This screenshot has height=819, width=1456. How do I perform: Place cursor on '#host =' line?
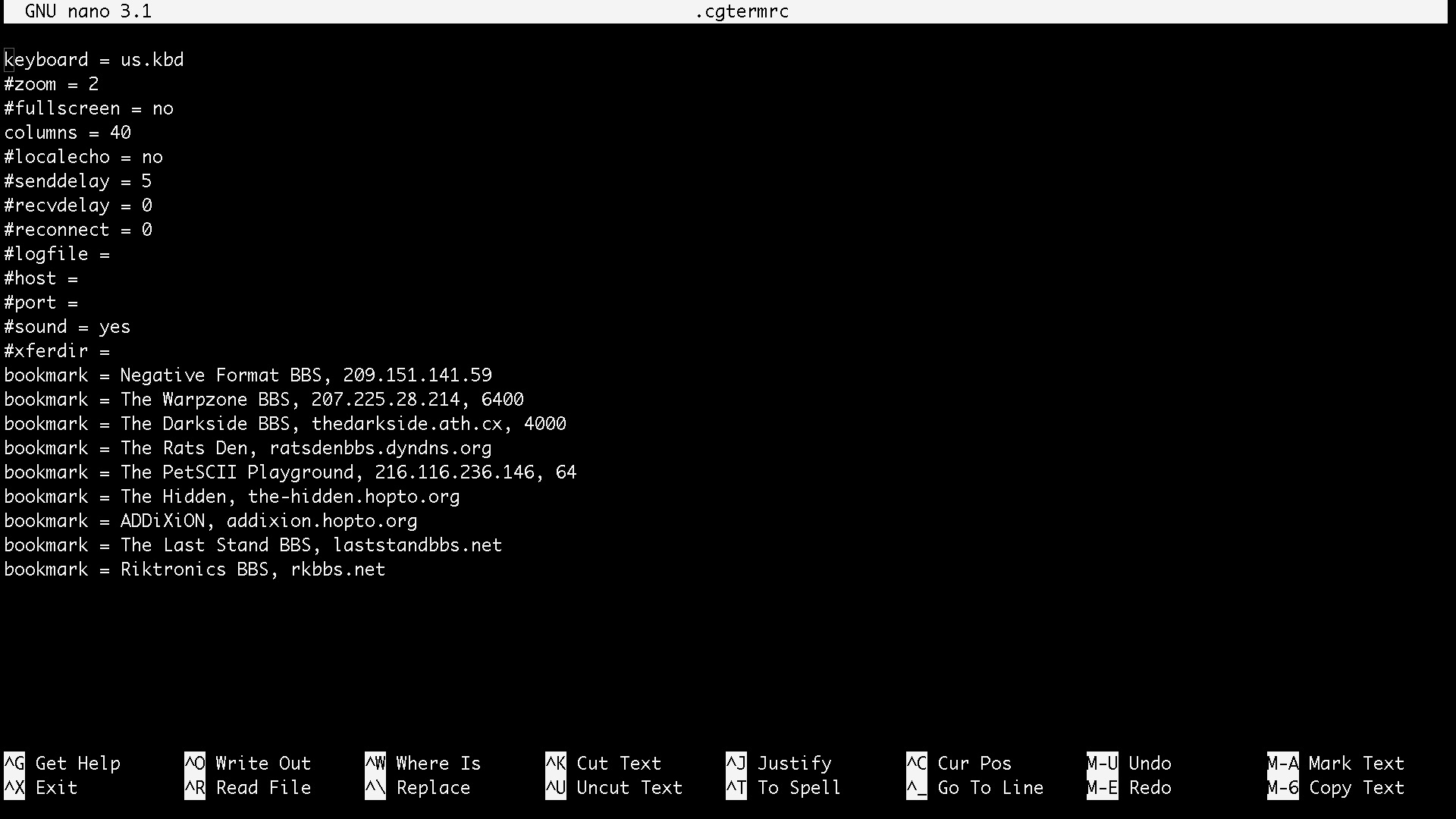coord(41,278)
